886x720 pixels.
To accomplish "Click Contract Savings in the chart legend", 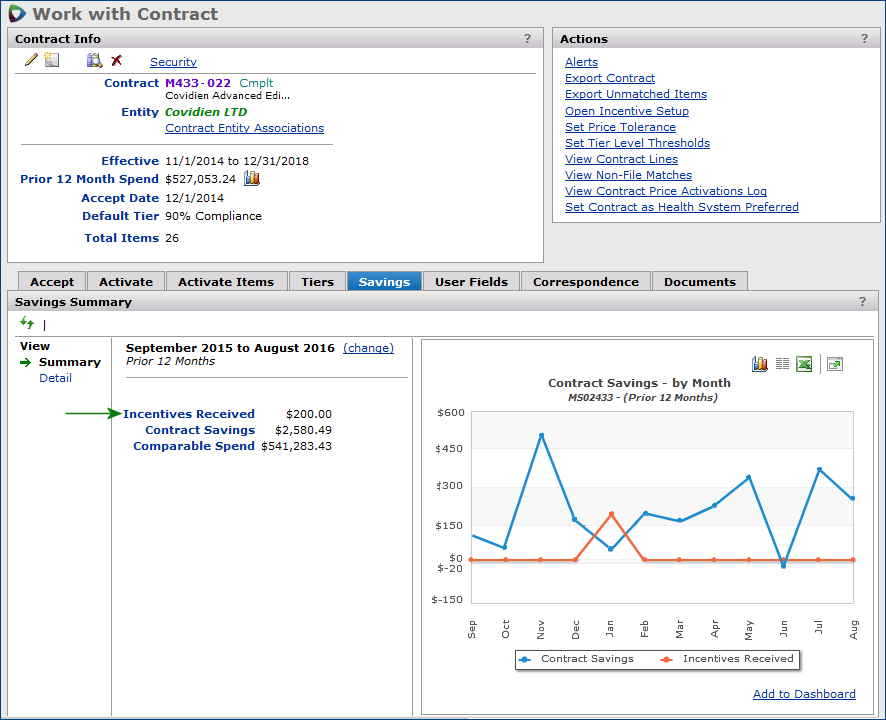I will click(x=587, y=659).
